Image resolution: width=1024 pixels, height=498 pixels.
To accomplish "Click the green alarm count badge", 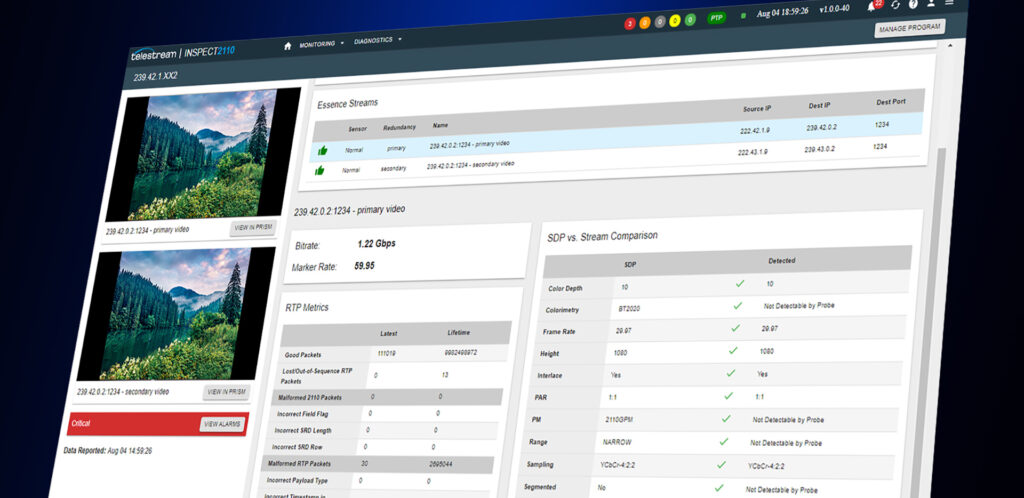I will [x=690, y=20].
